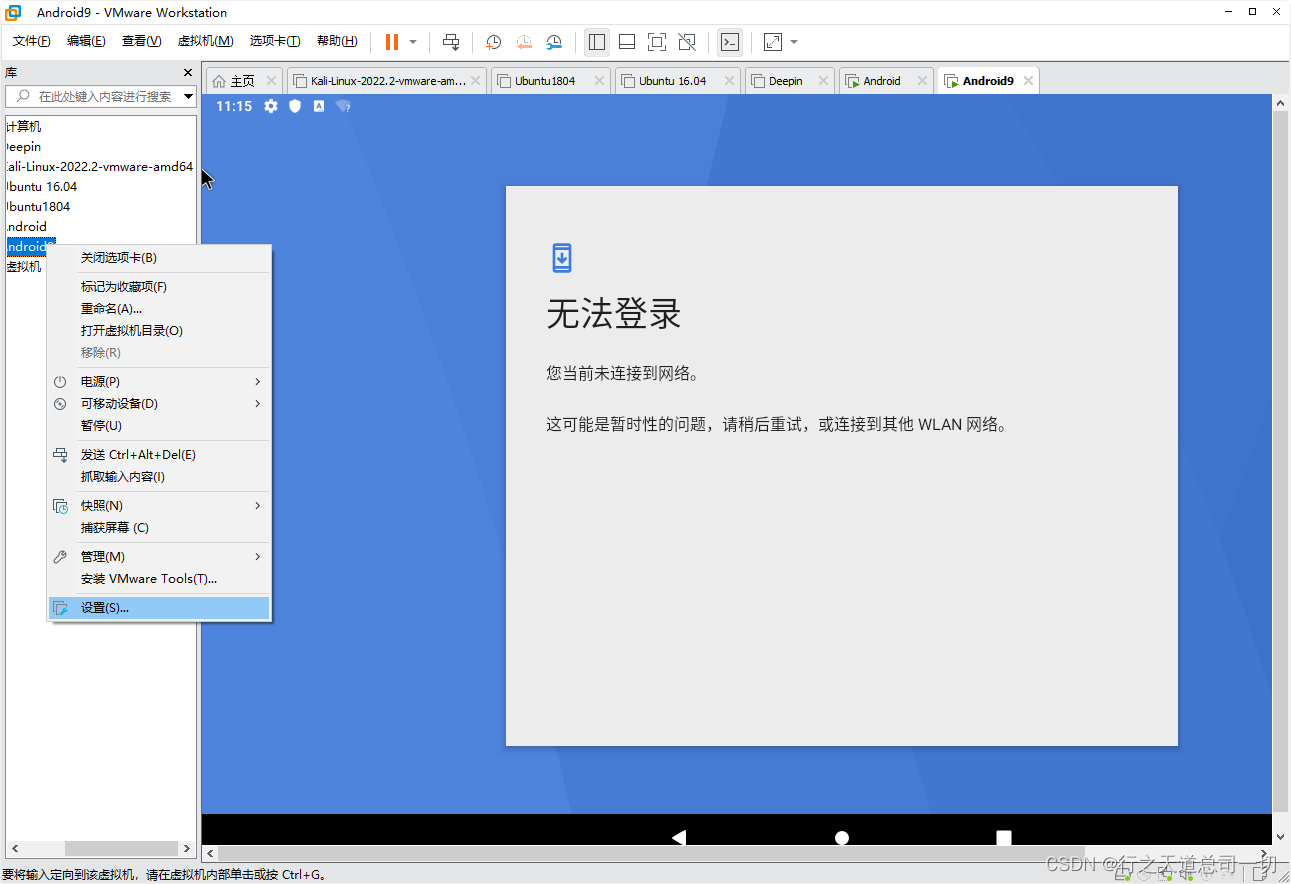
Task: Expand the 管理(M) submenu
Action: tap(159, 557)
